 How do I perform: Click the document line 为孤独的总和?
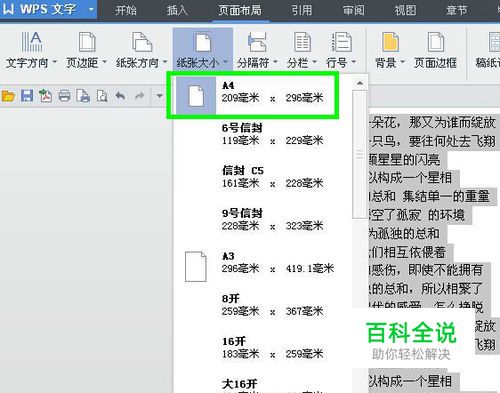coord(404,233)
